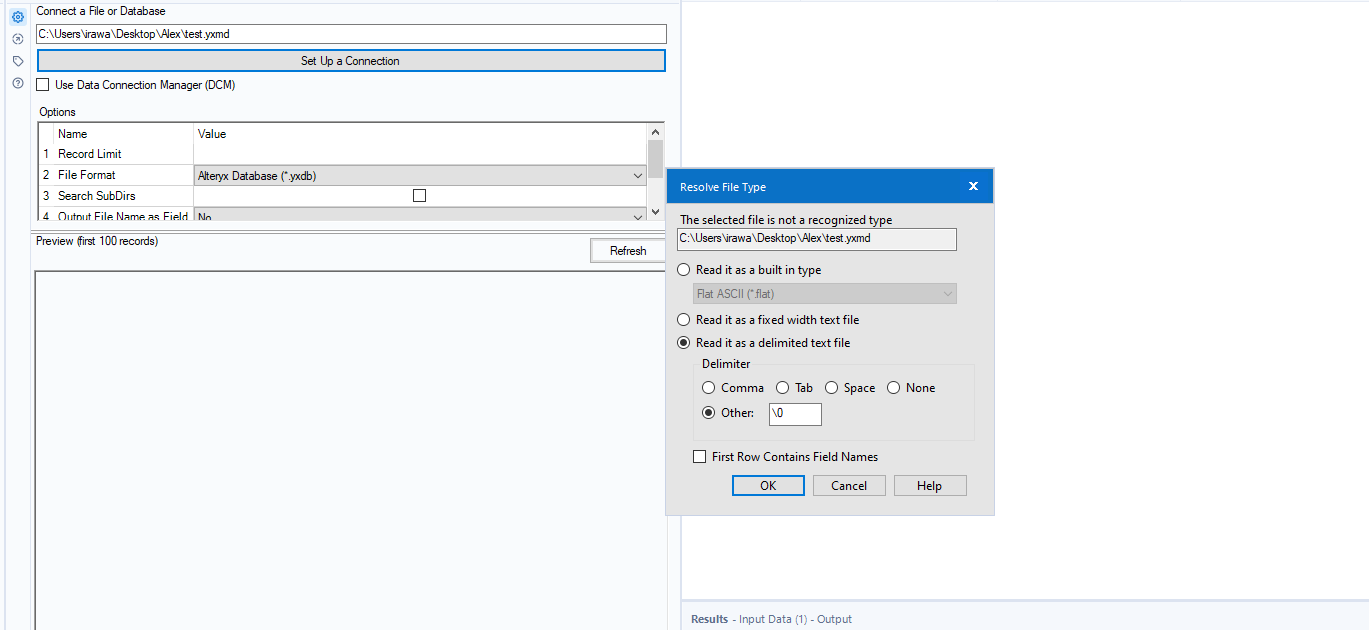Expand the Output File Name as Field dropdown
1369x630 pixels.
pyautogui.click(x=637, y=216)
